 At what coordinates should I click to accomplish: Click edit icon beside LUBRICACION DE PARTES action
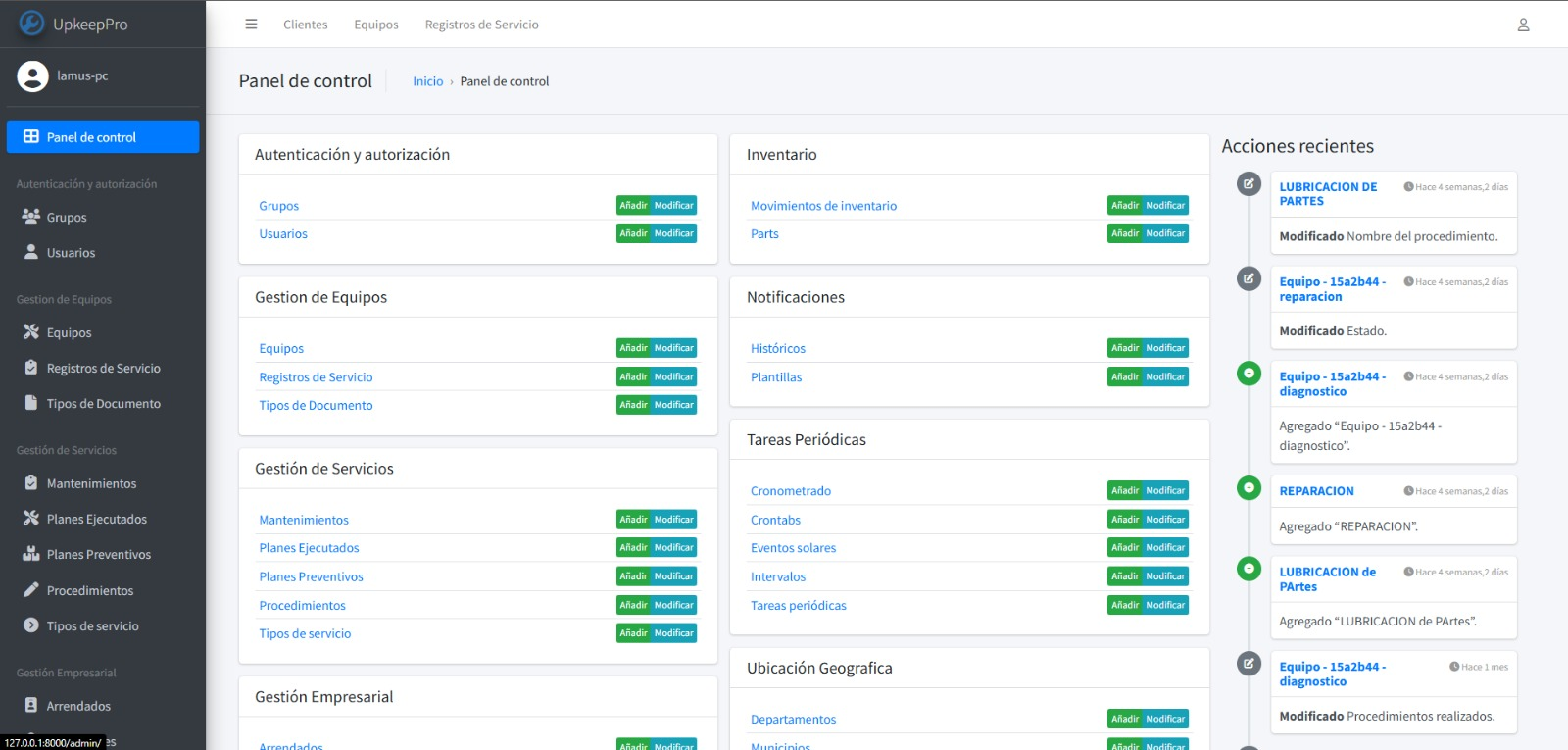pos(1249,183)
